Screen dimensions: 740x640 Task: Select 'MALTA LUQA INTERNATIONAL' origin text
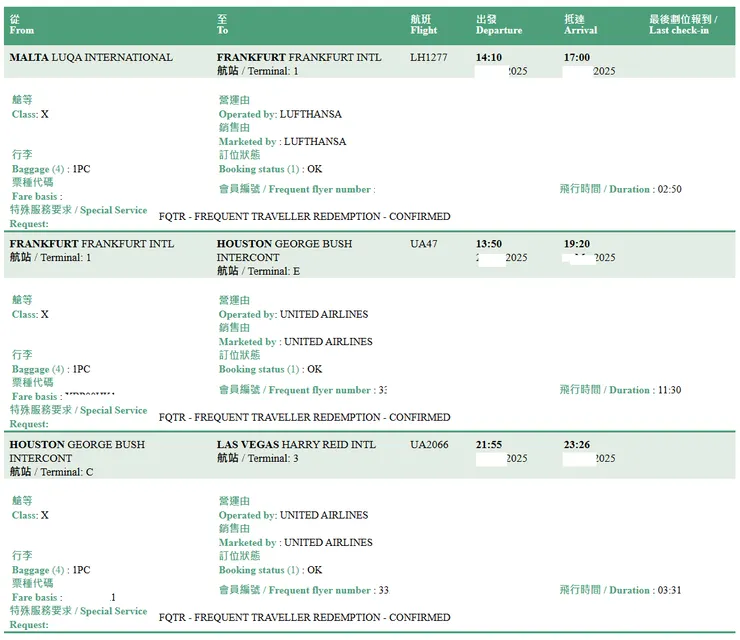(91, 58)
